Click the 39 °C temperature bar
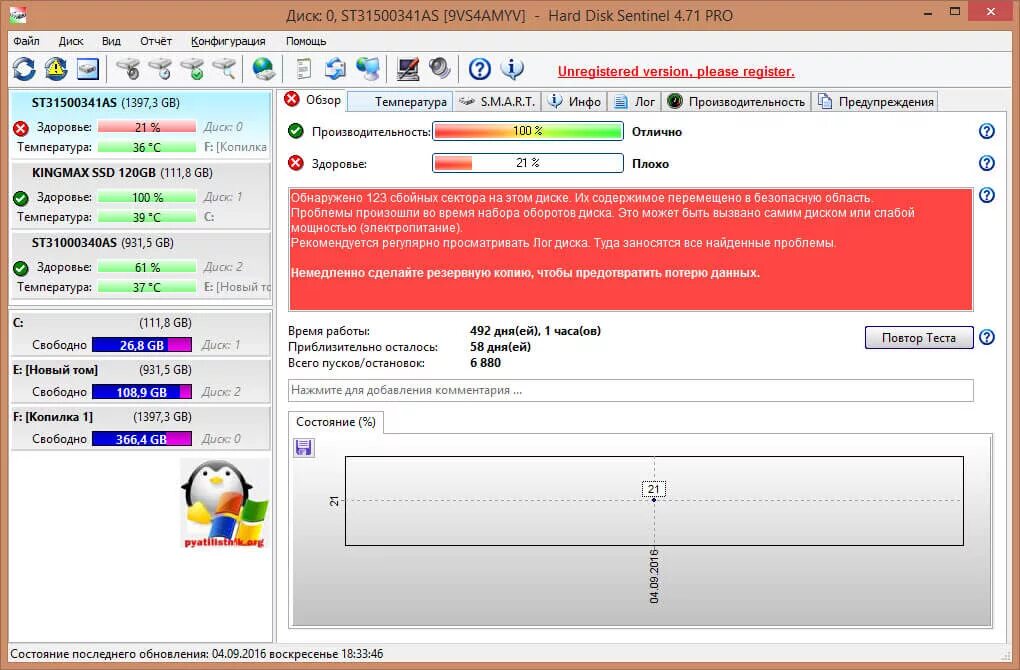The width and height of the screenshot is (1020, 670). click(x=147, y=217)
